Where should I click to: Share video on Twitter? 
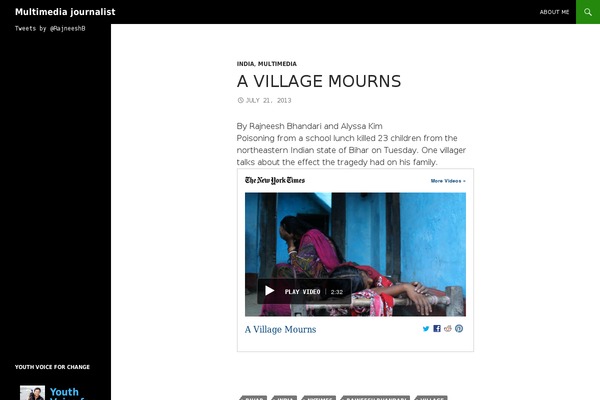click(426, 329)
